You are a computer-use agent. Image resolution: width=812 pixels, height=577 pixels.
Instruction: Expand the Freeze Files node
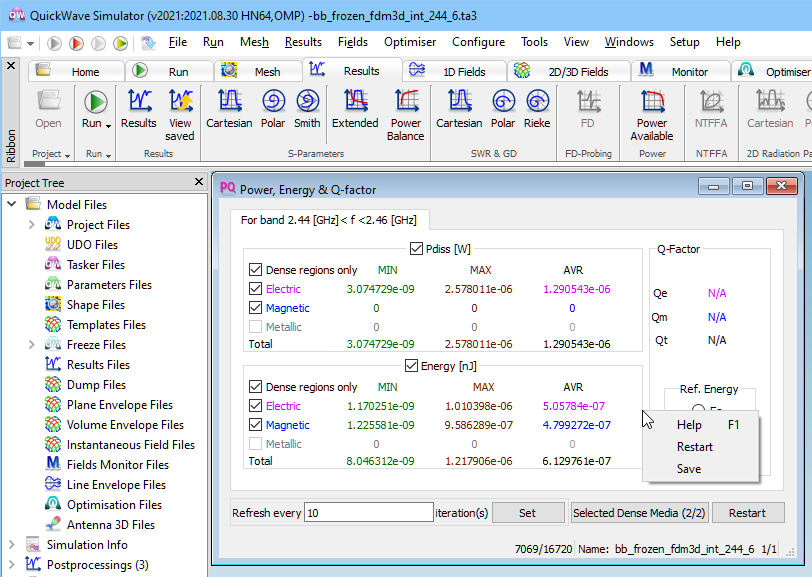point(32,344)
